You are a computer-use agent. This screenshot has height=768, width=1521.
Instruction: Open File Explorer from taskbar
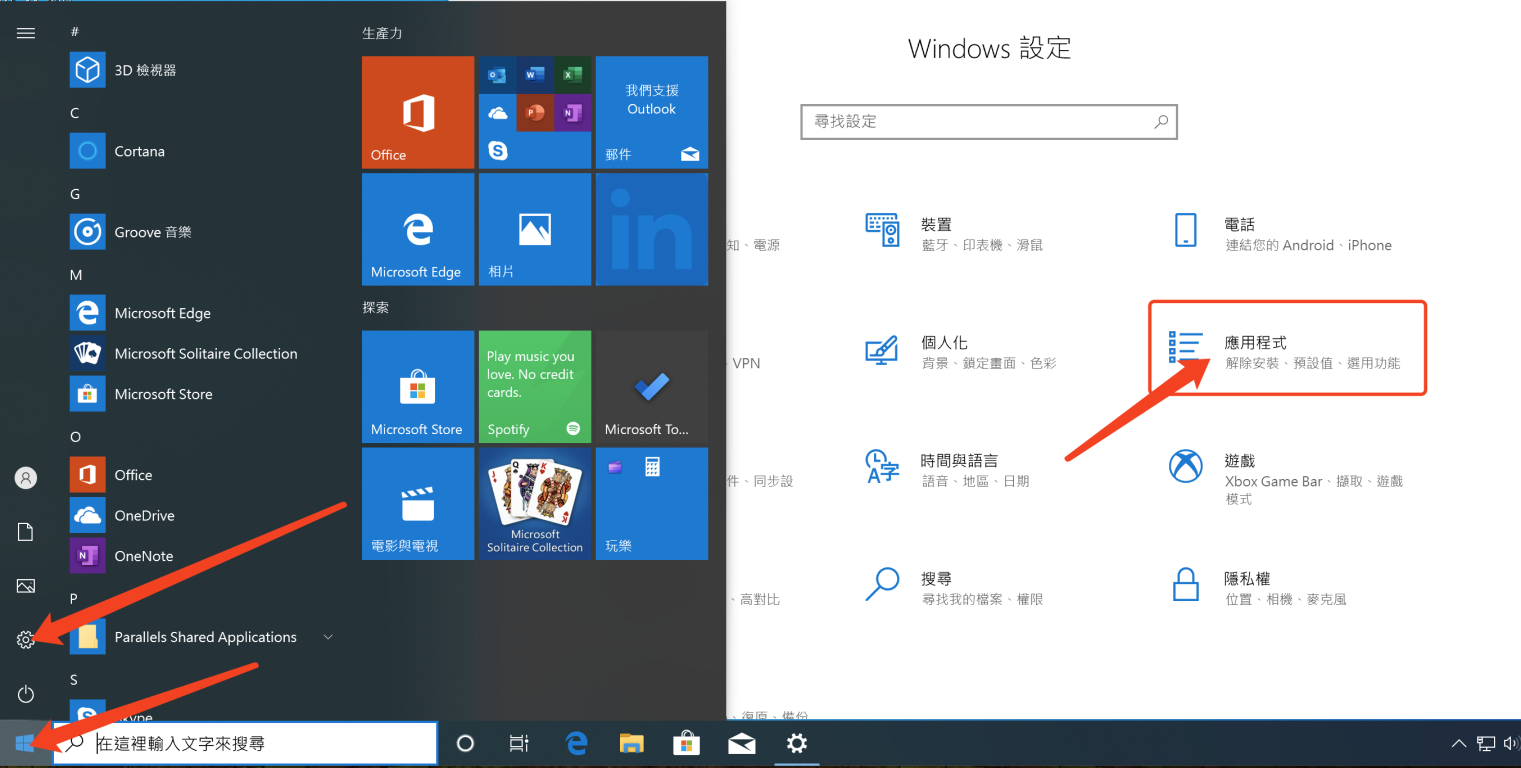(x=631, y=743)
